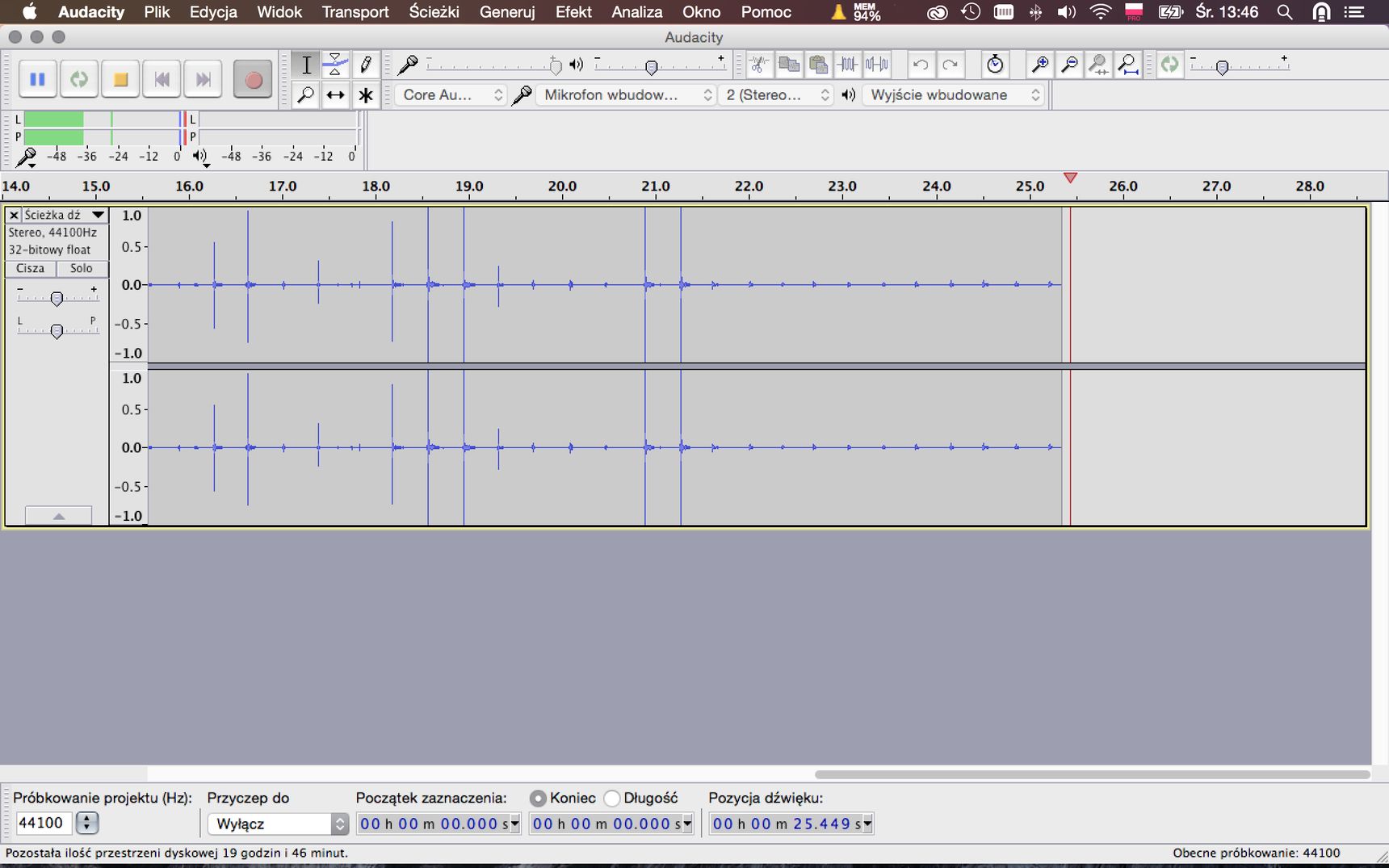The width and height of the screenshot is (1389, 868).
Task: Click the Trim audio icon
Action: (x=848, y=65)
